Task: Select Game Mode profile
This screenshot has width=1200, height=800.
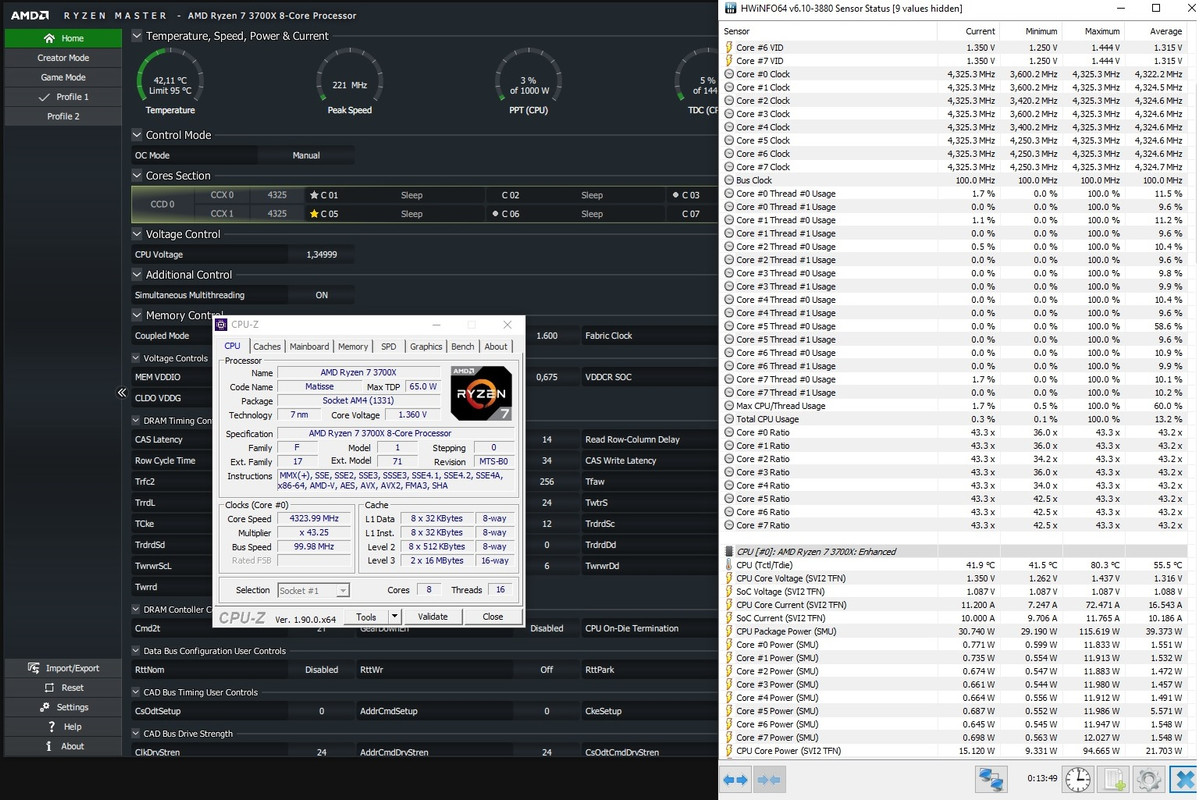Action: (x=63, y=77)
